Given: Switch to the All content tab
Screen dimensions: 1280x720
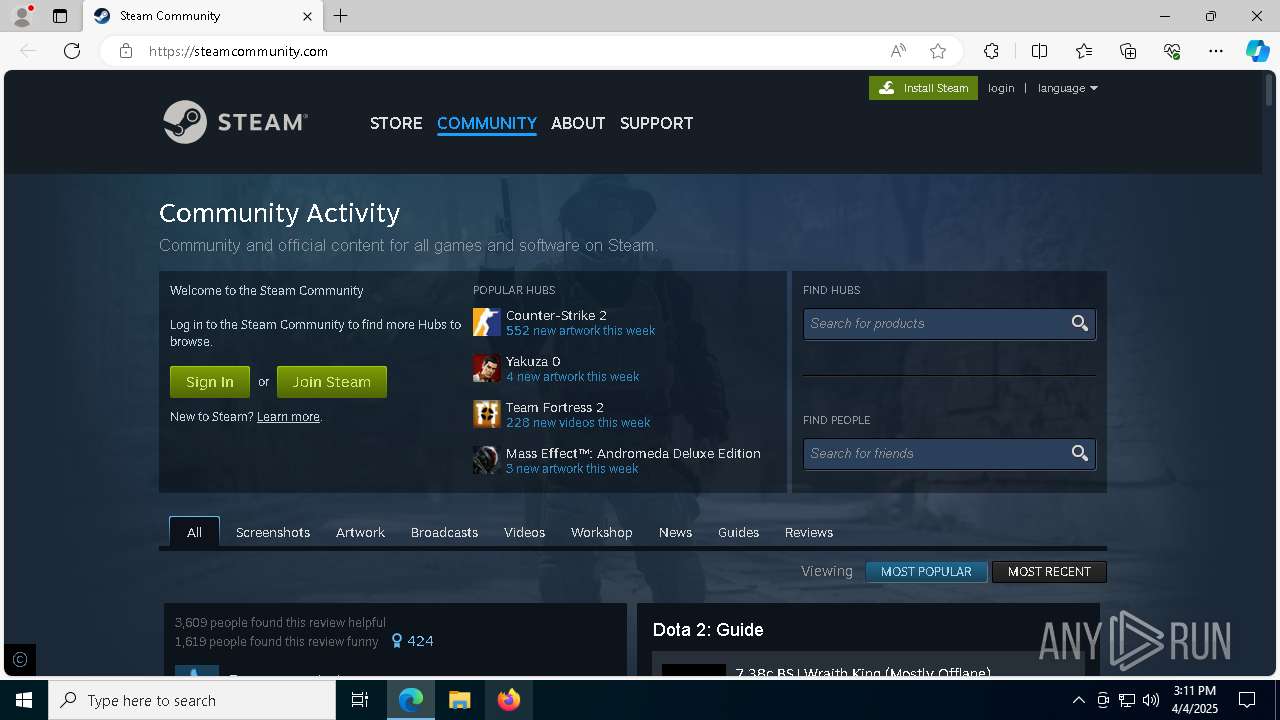Looking at the screenshot, I should pyautogui.click(x=194, y=532).
